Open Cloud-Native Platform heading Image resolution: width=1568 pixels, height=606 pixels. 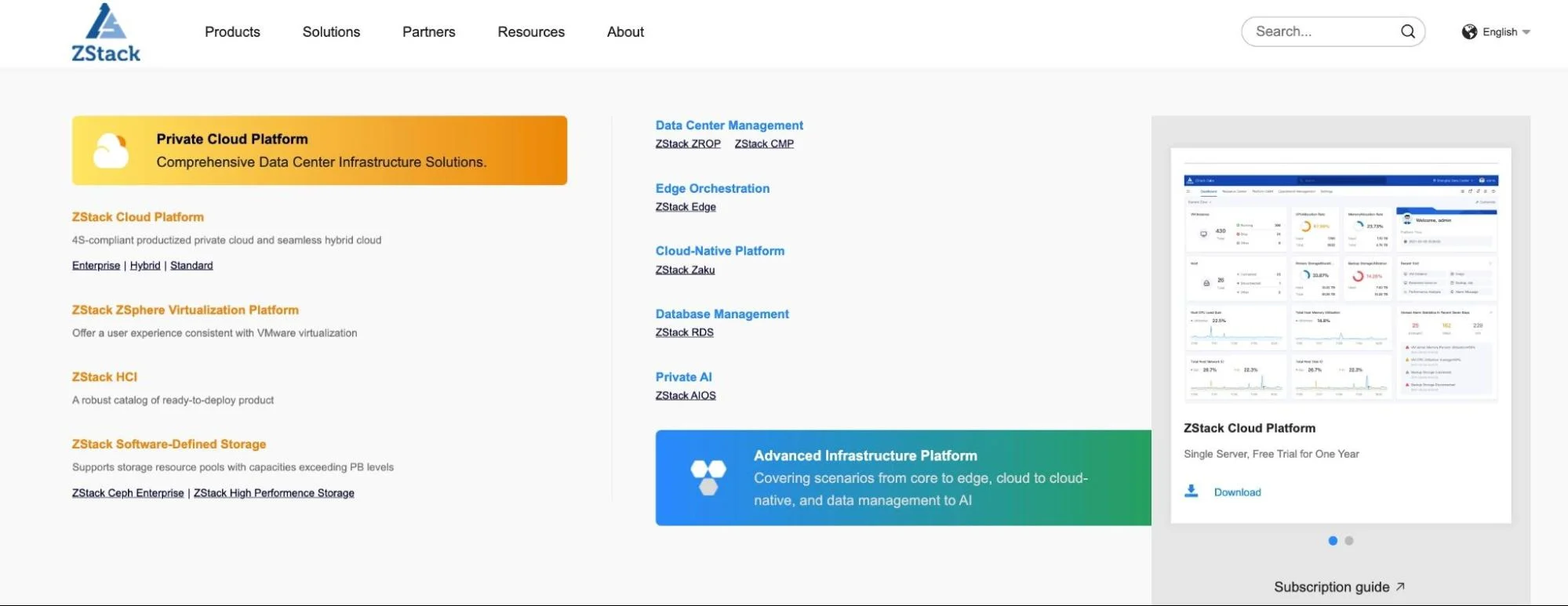pos(720,252)
